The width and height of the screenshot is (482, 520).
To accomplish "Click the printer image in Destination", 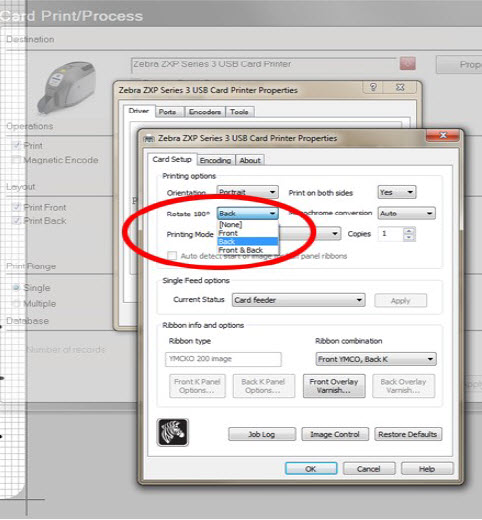I will tap(67, 88).
